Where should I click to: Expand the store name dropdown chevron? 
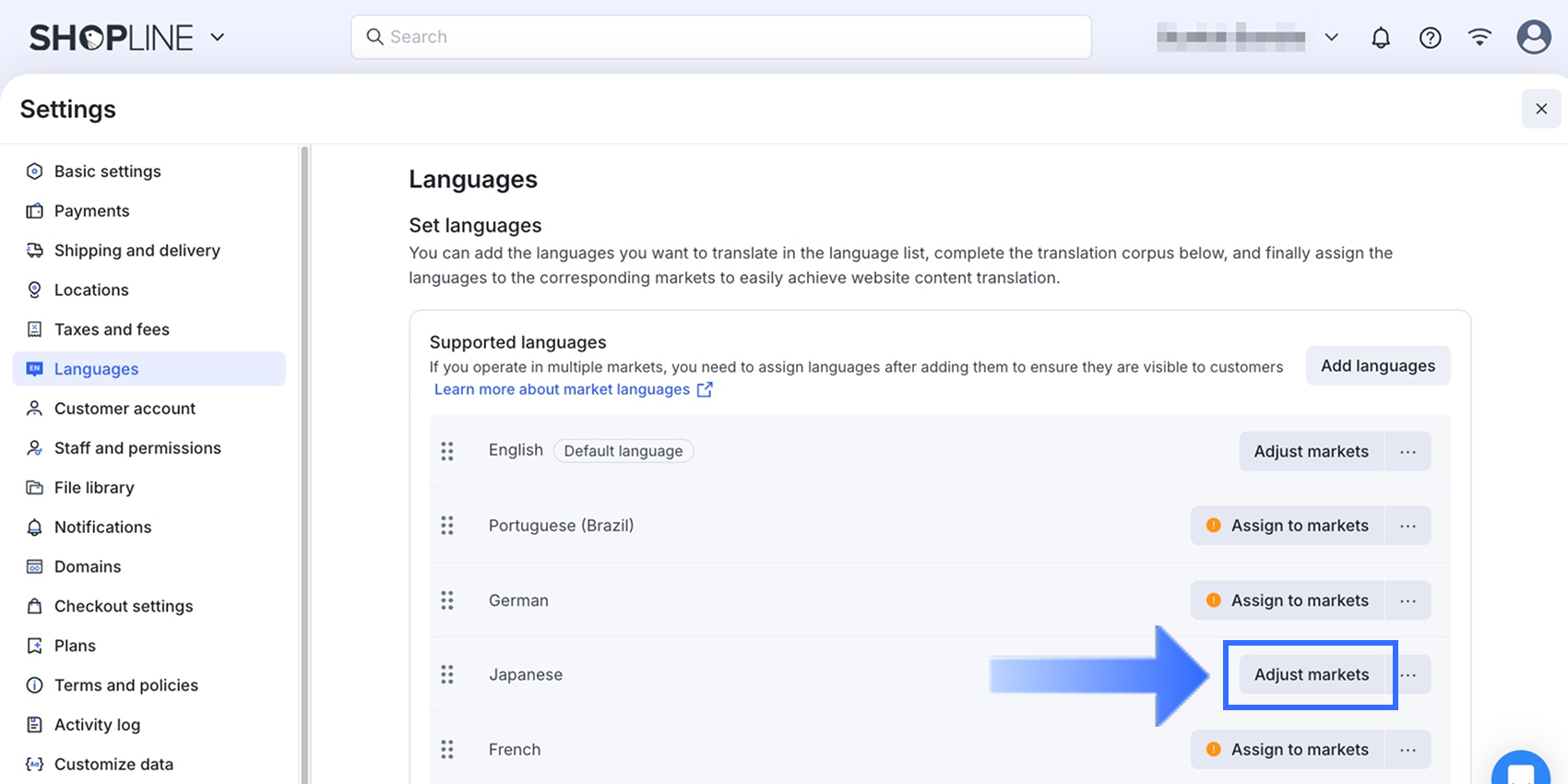tap(1331, 38)
